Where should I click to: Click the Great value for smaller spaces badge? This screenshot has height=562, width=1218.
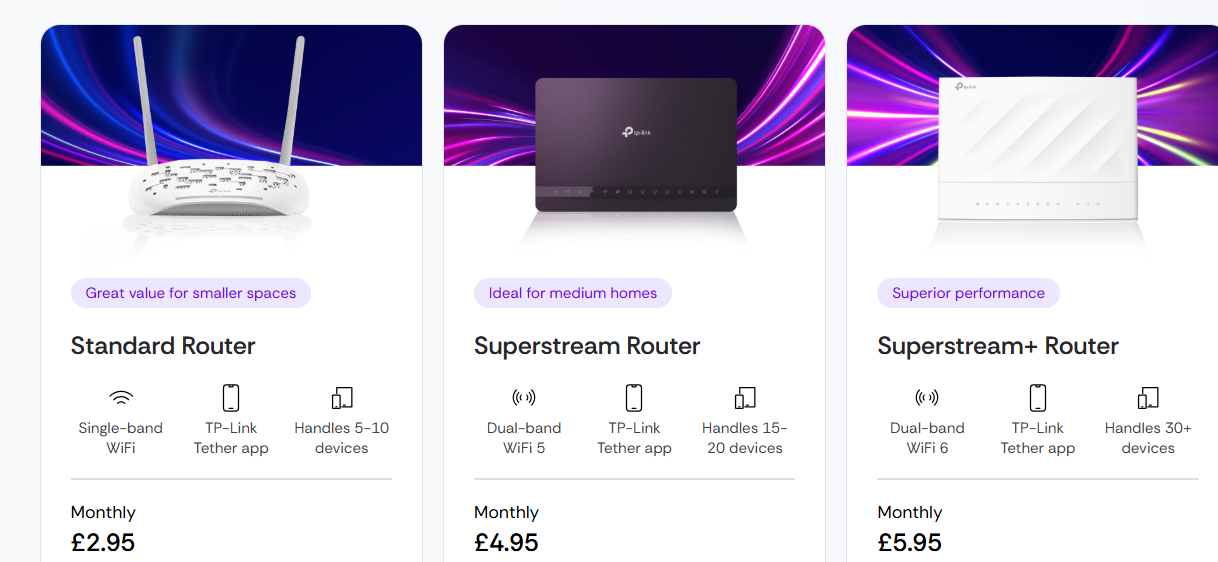coord(191,293)
